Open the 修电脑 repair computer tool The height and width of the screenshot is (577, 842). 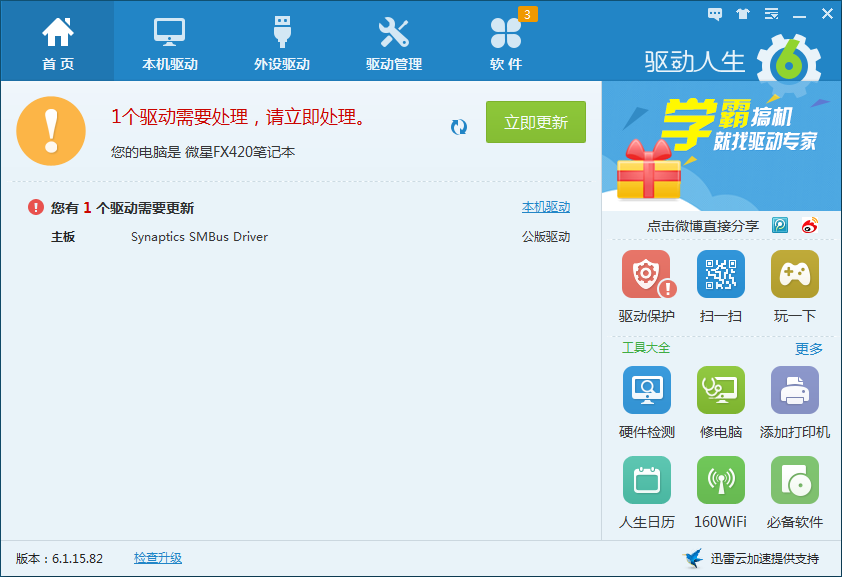[x=720, y=391]
